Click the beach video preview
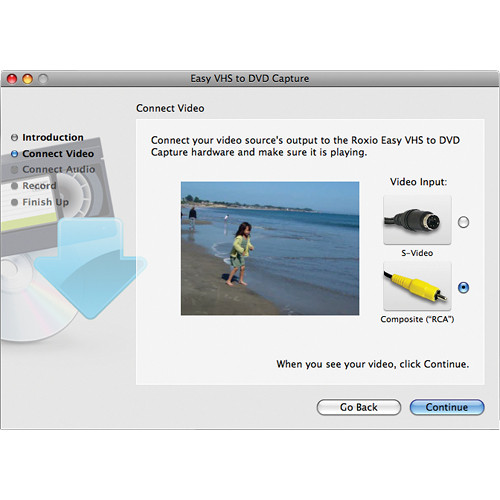This screenshot has height=500, width=500. [x=270, y=248]
